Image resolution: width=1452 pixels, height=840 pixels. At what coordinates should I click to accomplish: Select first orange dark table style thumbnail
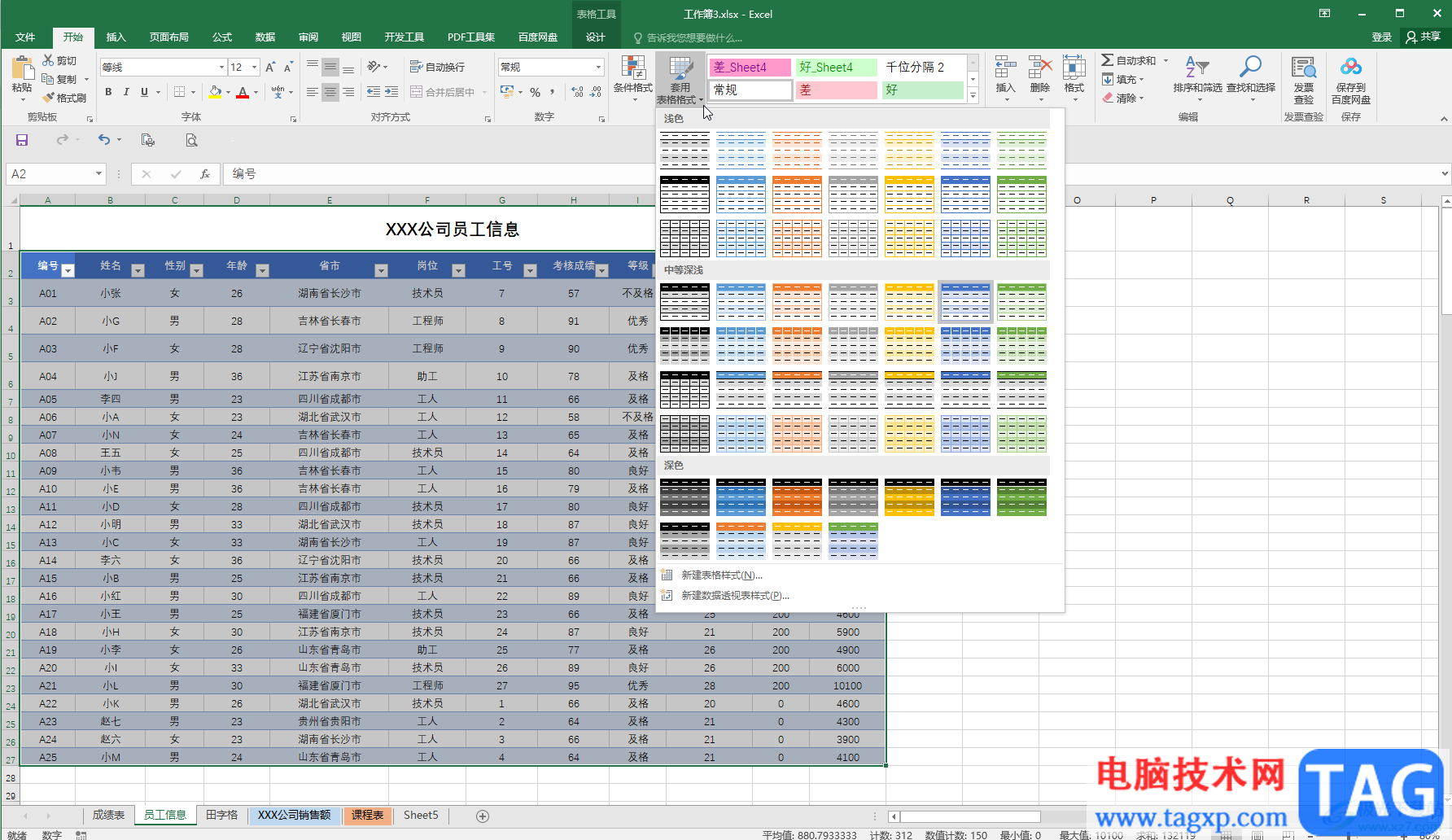(x=797, y=497)
